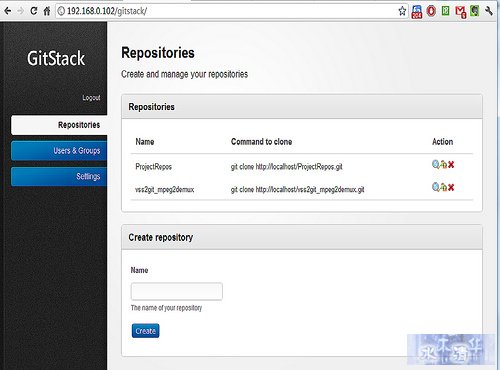Open the browser wrench settings menu
The image size is (500, 370).
pos(489,11)
